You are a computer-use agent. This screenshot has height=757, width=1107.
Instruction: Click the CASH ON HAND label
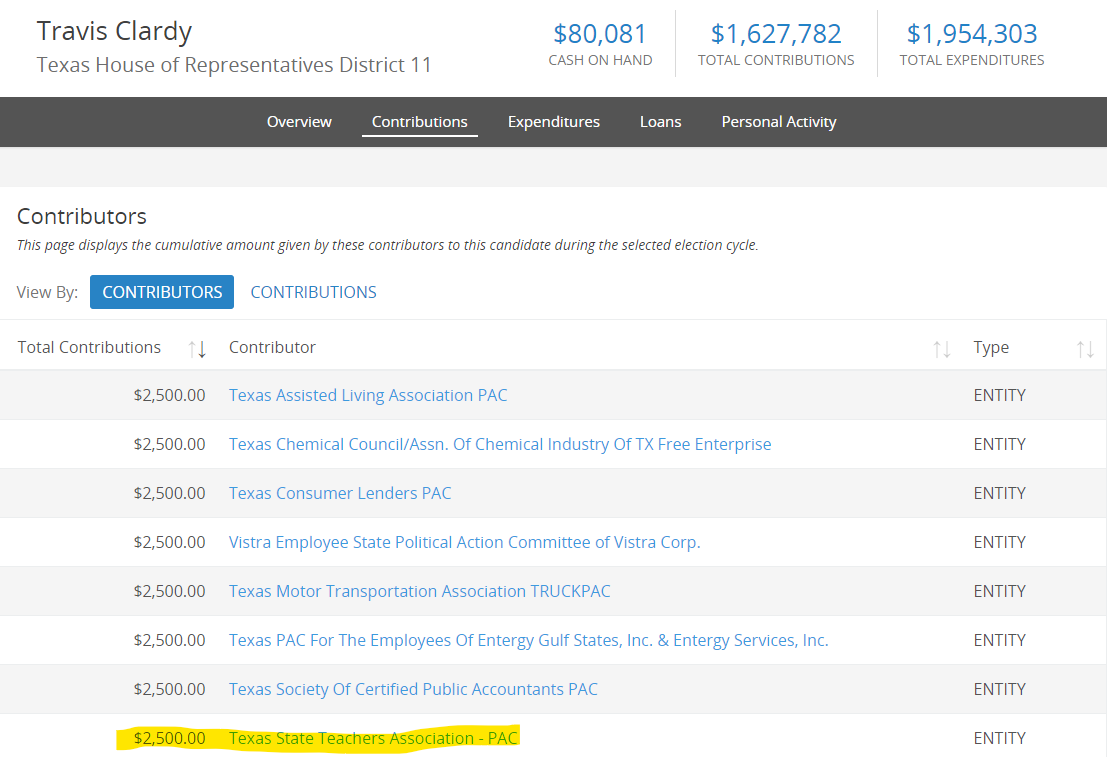coord(600,60)
